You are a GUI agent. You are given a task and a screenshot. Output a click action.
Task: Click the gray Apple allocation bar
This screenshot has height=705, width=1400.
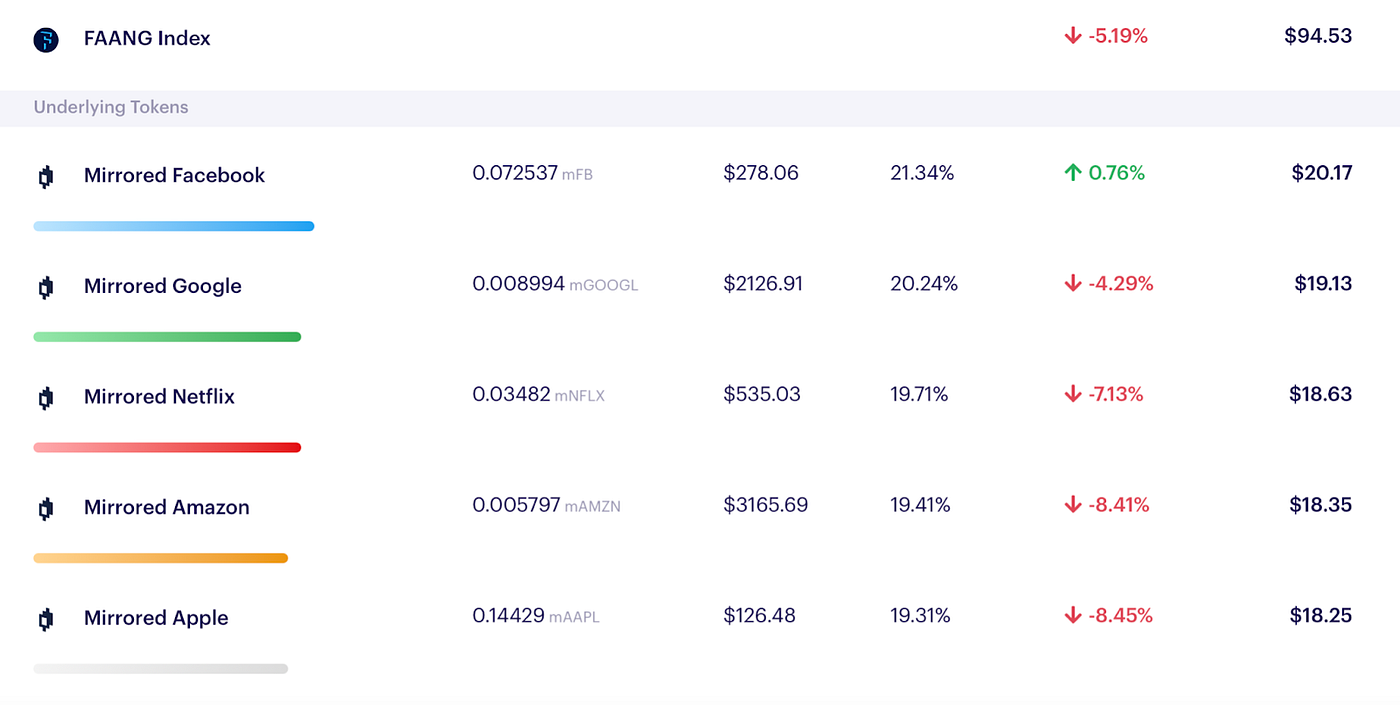(x=160, y=668)
